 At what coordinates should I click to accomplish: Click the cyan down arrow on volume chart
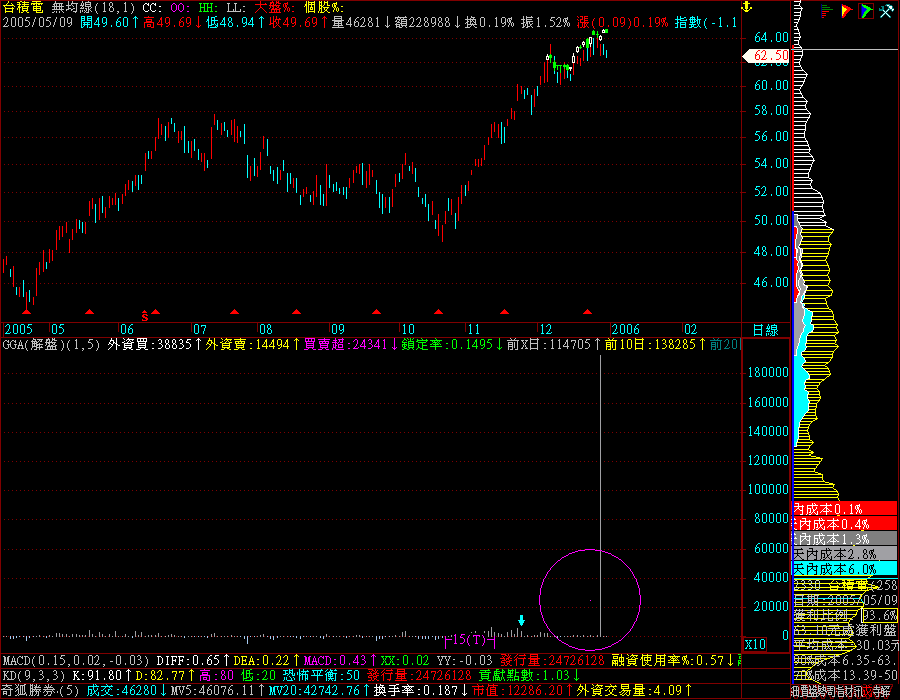tap(521, 621)
